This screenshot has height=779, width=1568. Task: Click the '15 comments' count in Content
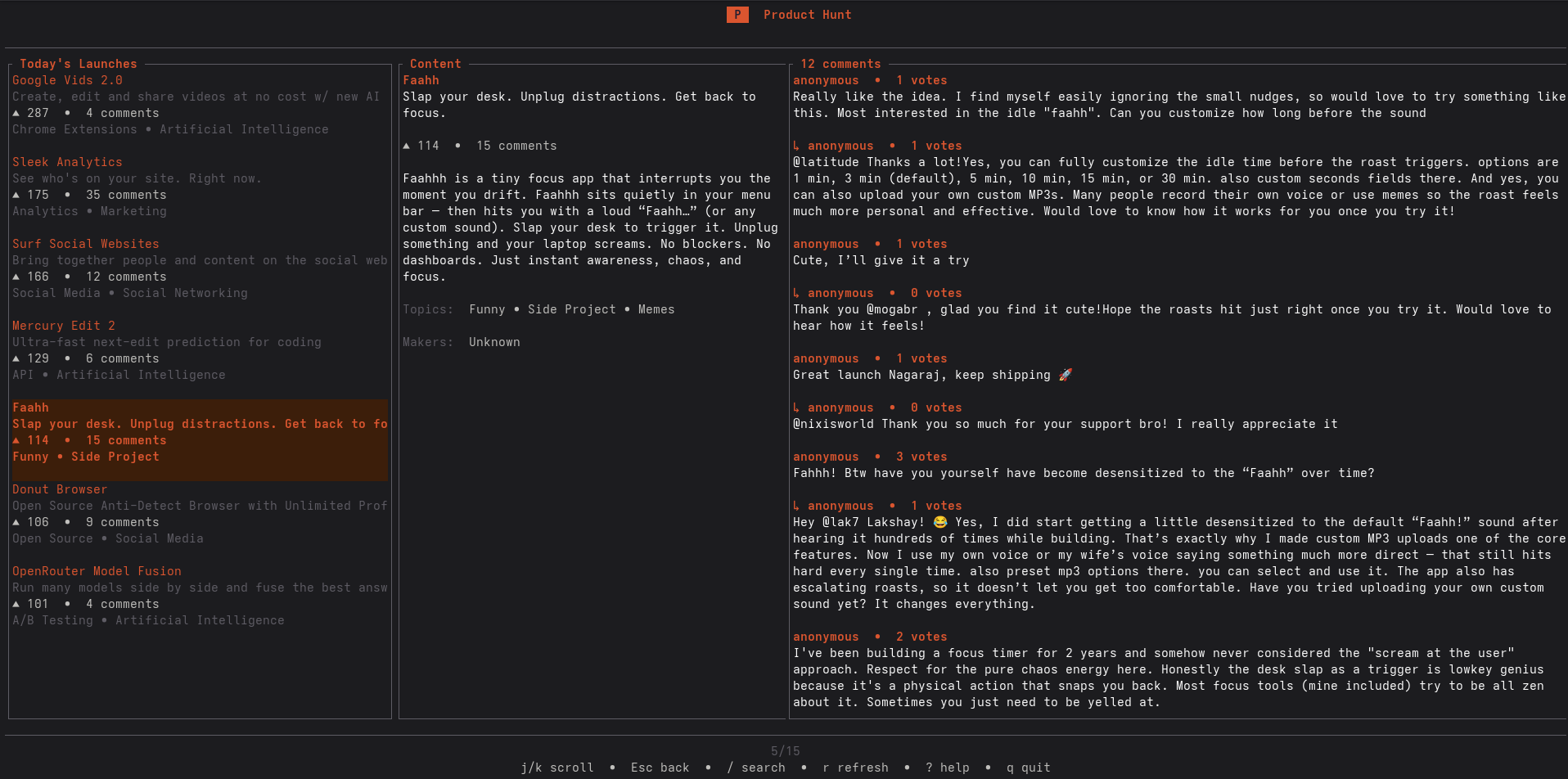516,146
